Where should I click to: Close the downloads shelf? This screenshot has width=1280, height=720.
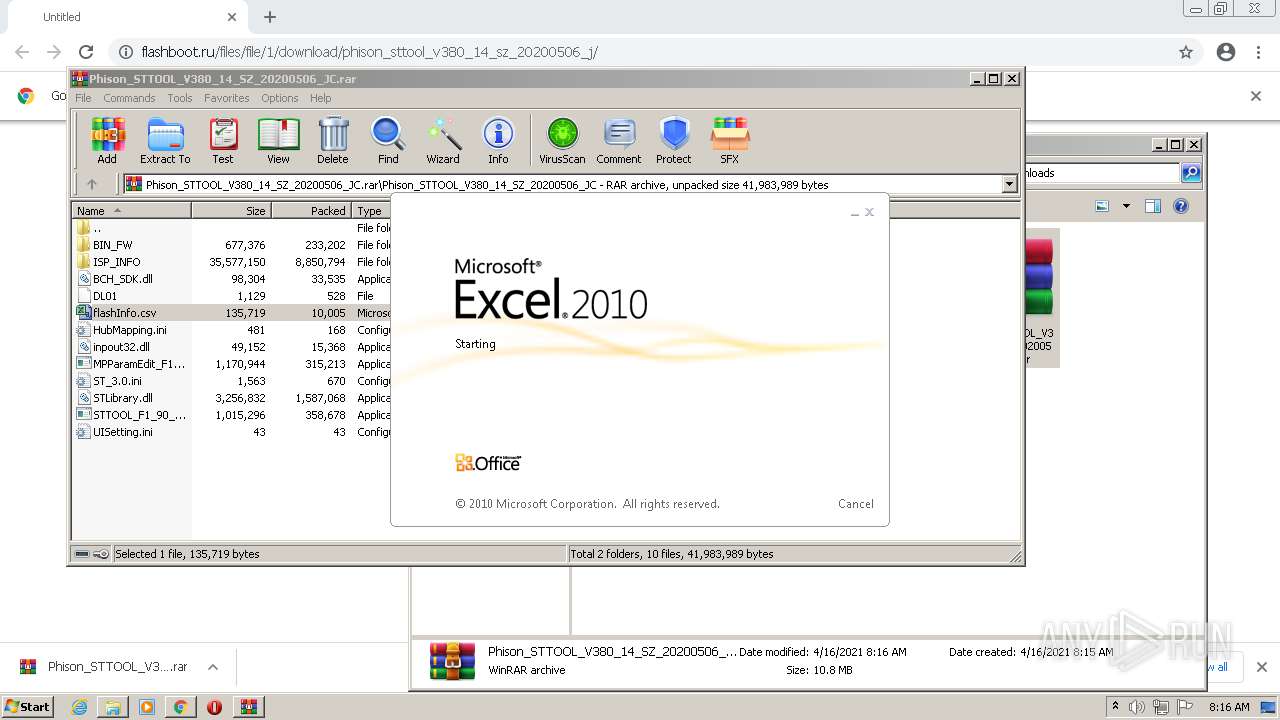pyautogui.click(x=1261, y=667)
